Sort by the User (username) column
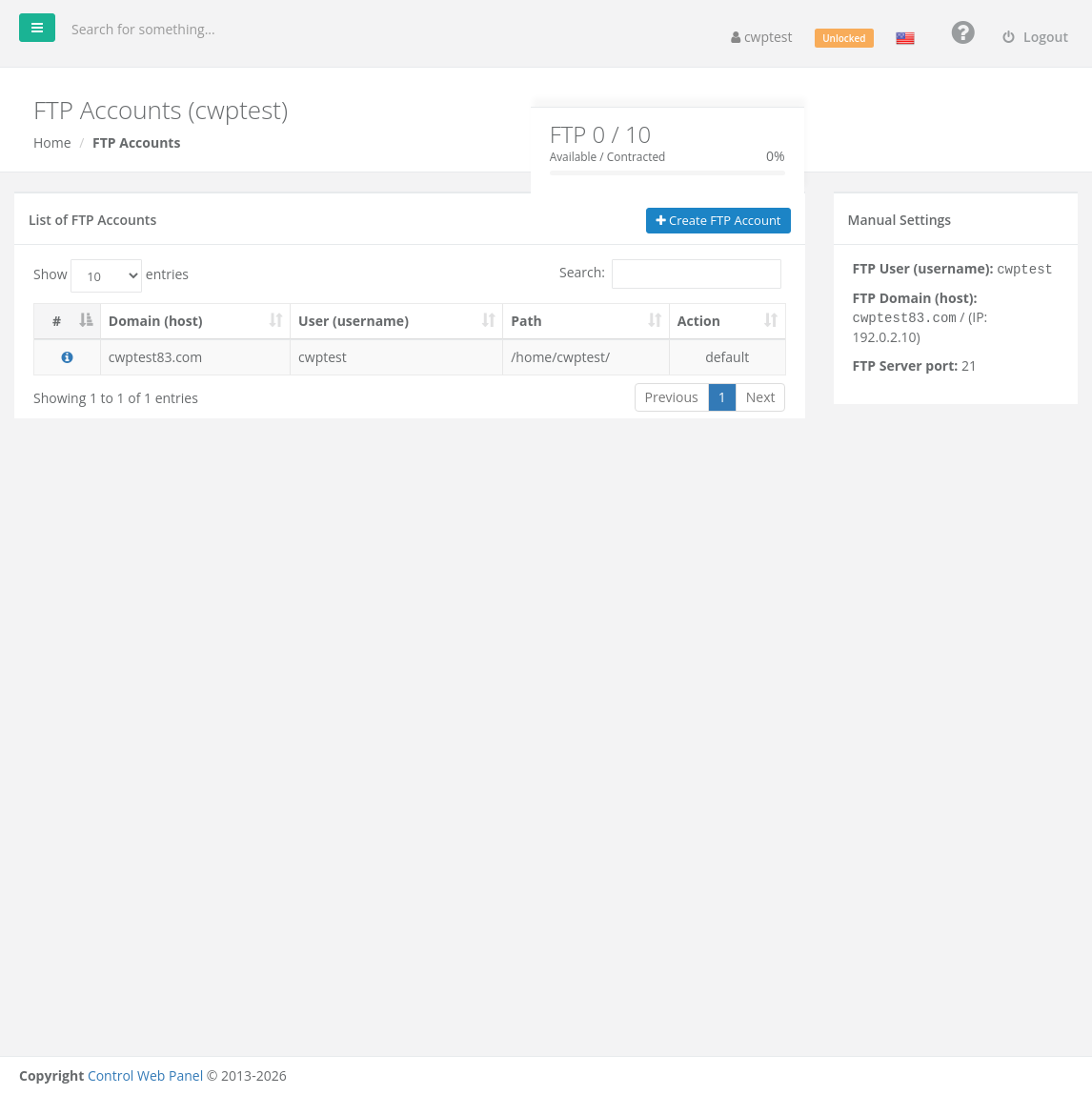The width and height of the screenshot is (1092, 1095). coord(396,321)
